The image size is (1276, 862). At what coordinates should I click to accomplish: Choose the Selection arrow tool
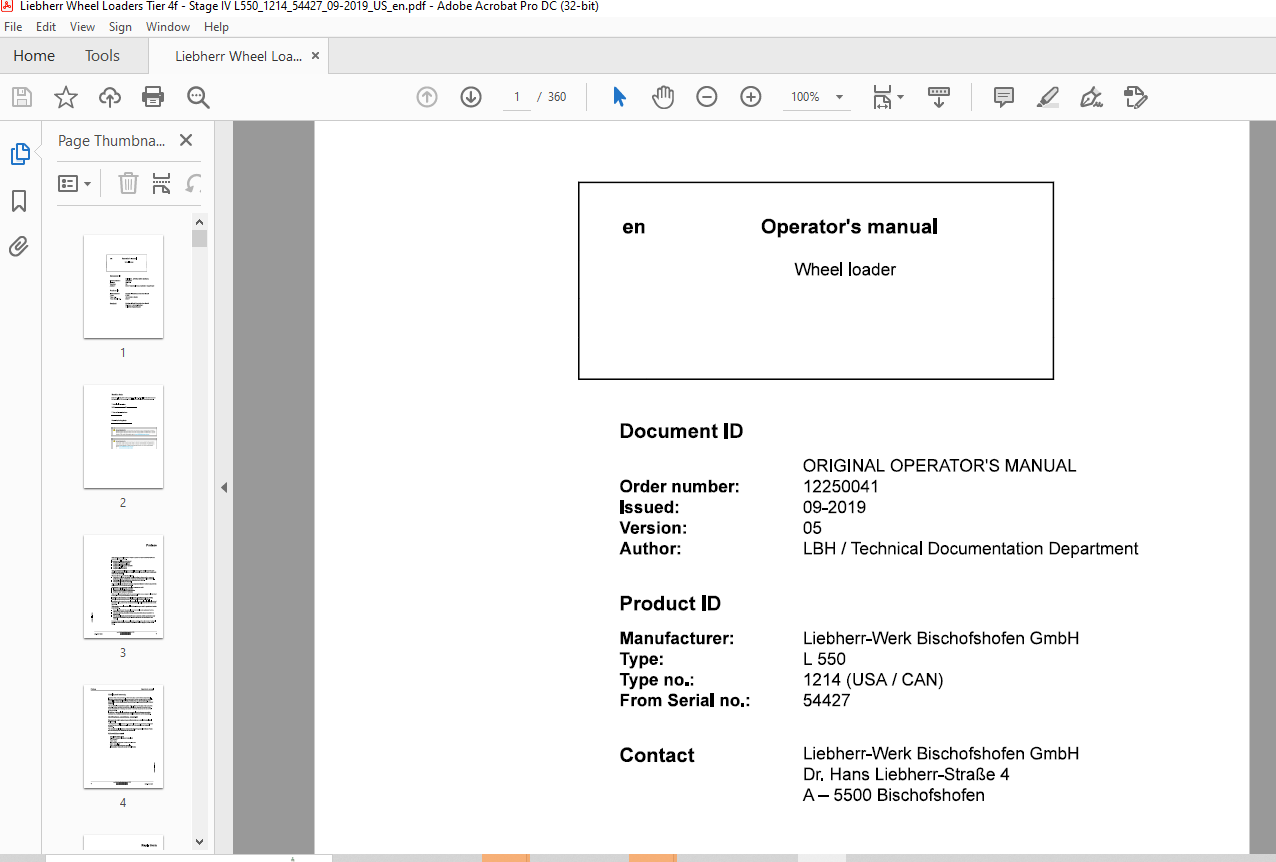(619, 97)
